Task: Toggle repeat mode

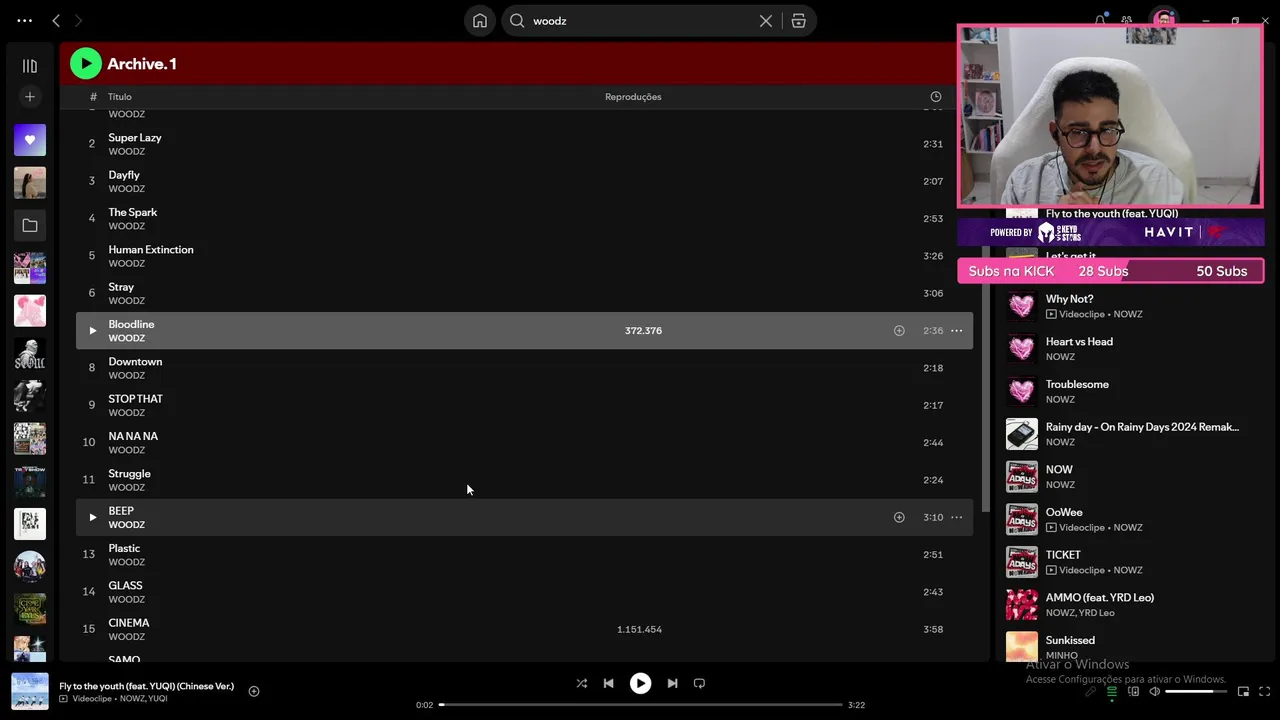Action: [699, 684]
